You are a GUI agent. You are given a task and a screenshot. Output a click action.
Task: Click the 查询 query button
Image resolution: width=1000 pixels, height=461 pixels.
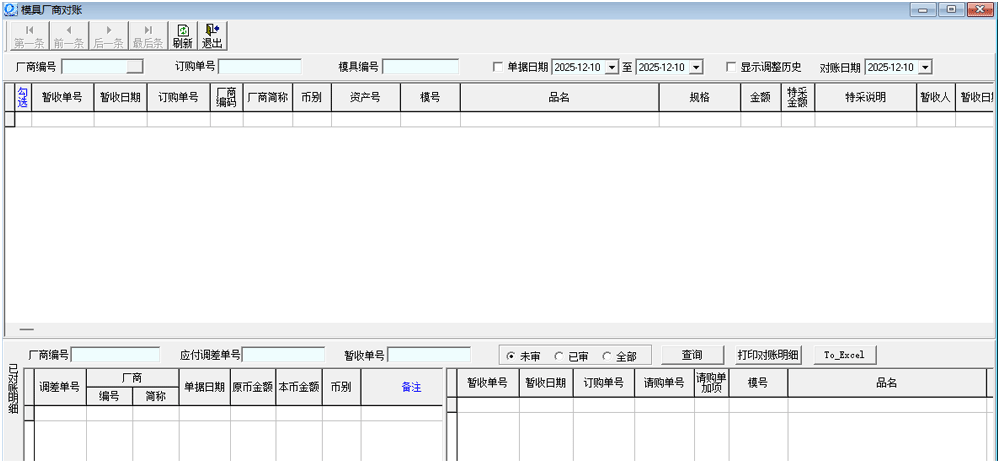pyautogui.click(x=692, y=355)
